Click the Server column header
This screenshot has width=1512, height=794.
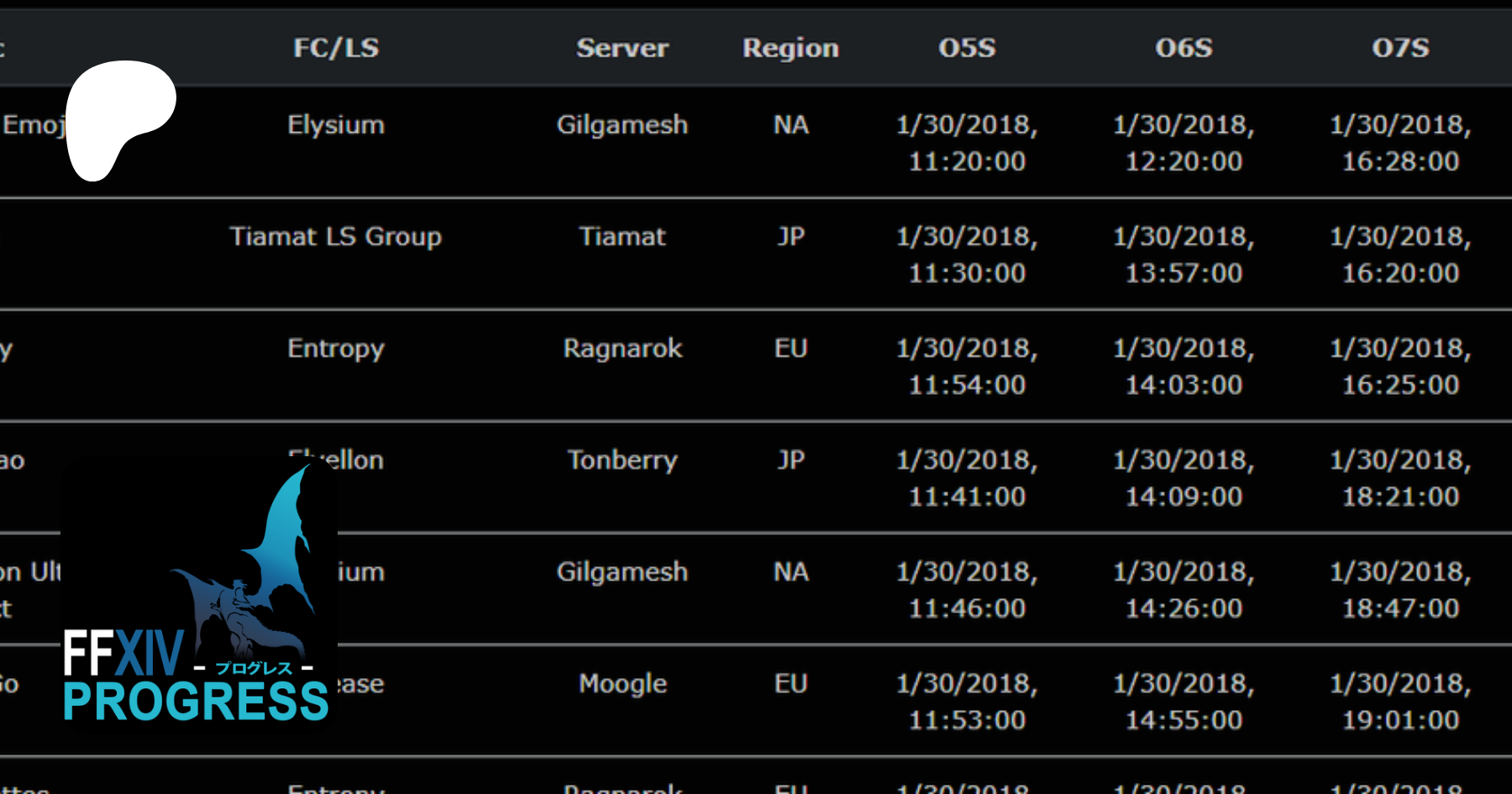622,48
